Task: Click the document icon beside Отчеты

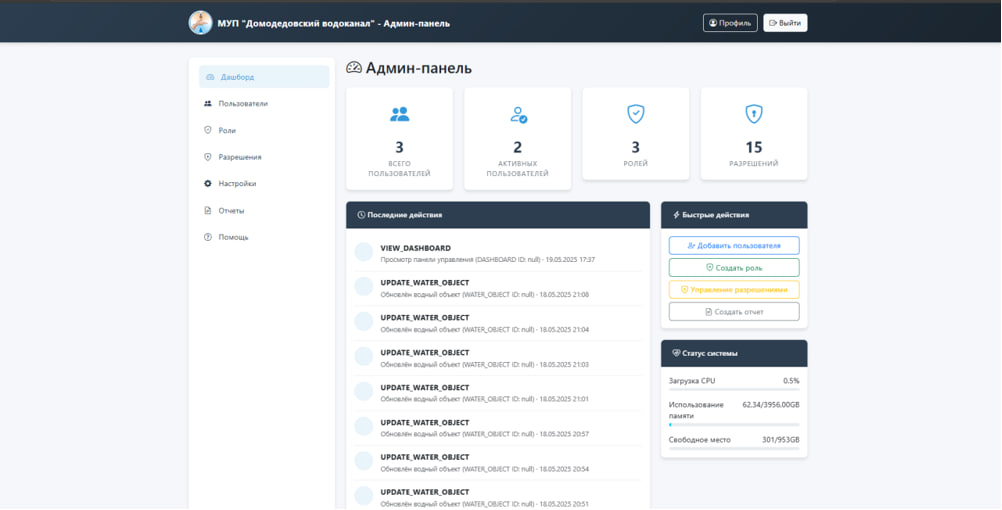Action: point(208,211)
